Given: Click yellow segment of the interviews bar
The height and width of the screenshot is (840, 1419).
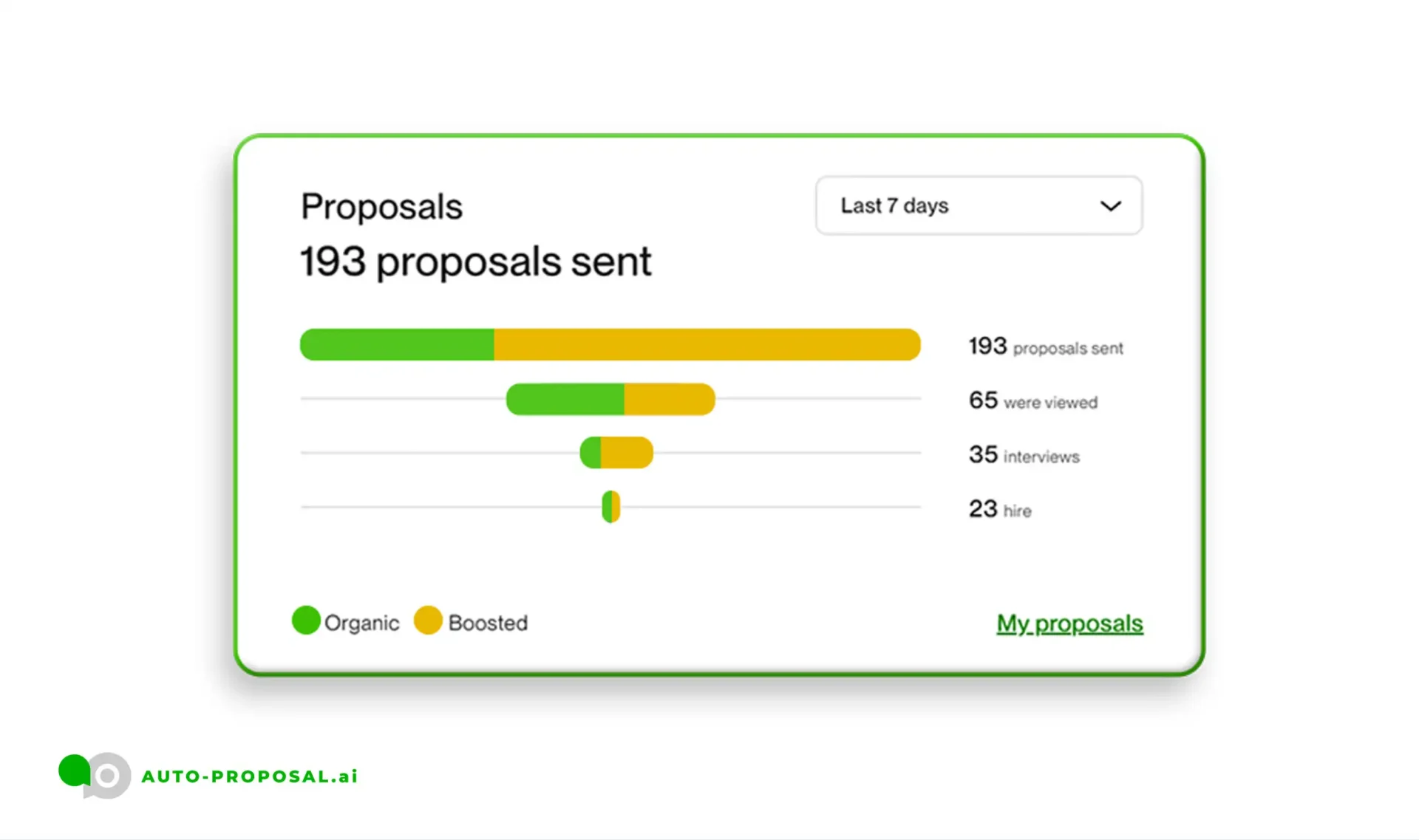Looking at the screenshot, I should [627, 453].
